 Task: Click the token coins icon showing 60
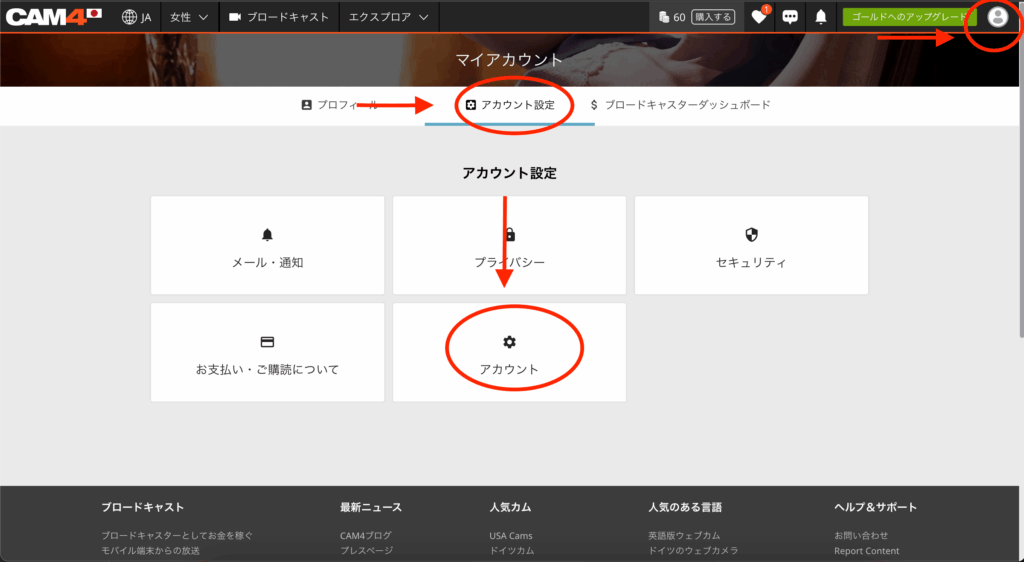pos(664,17)
